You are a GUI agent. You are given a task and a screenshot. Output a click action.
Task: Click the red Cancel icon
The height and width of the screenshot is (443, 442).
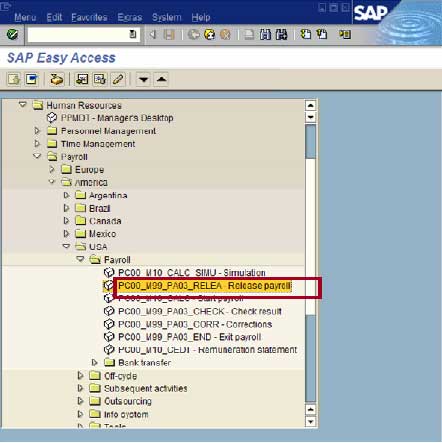(x=225, y=34)
